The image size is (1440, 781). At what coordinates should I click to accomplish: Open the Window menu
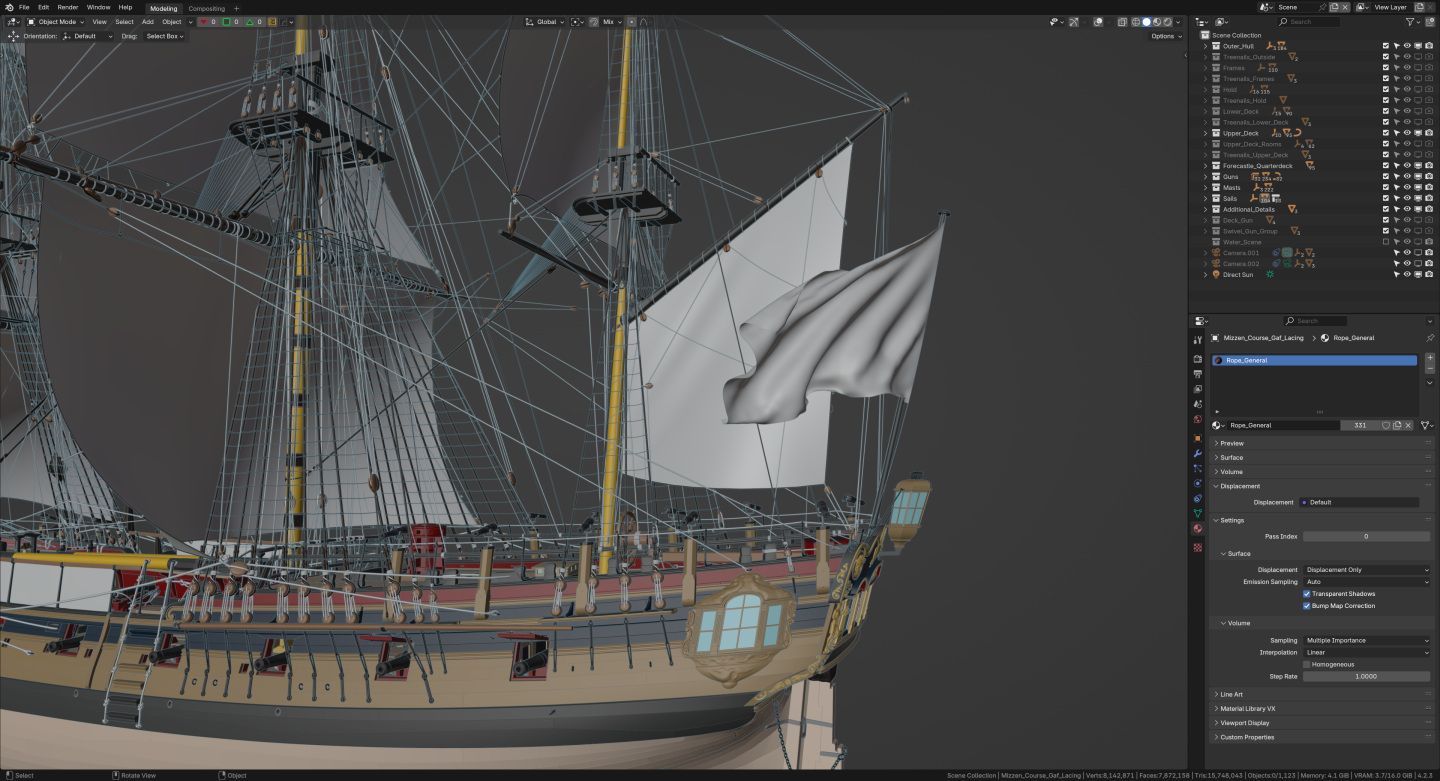(x=99, y=7)
